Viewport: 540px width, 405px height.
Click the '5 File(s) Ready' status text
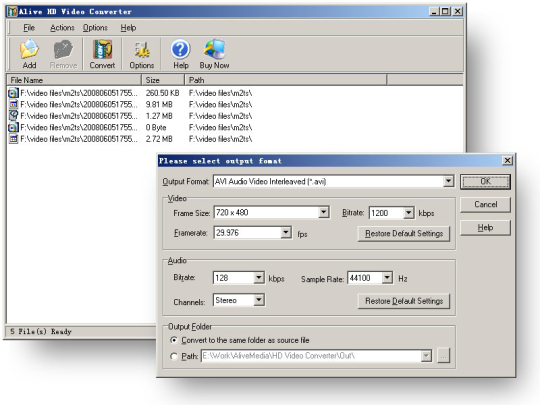(41, 332)
